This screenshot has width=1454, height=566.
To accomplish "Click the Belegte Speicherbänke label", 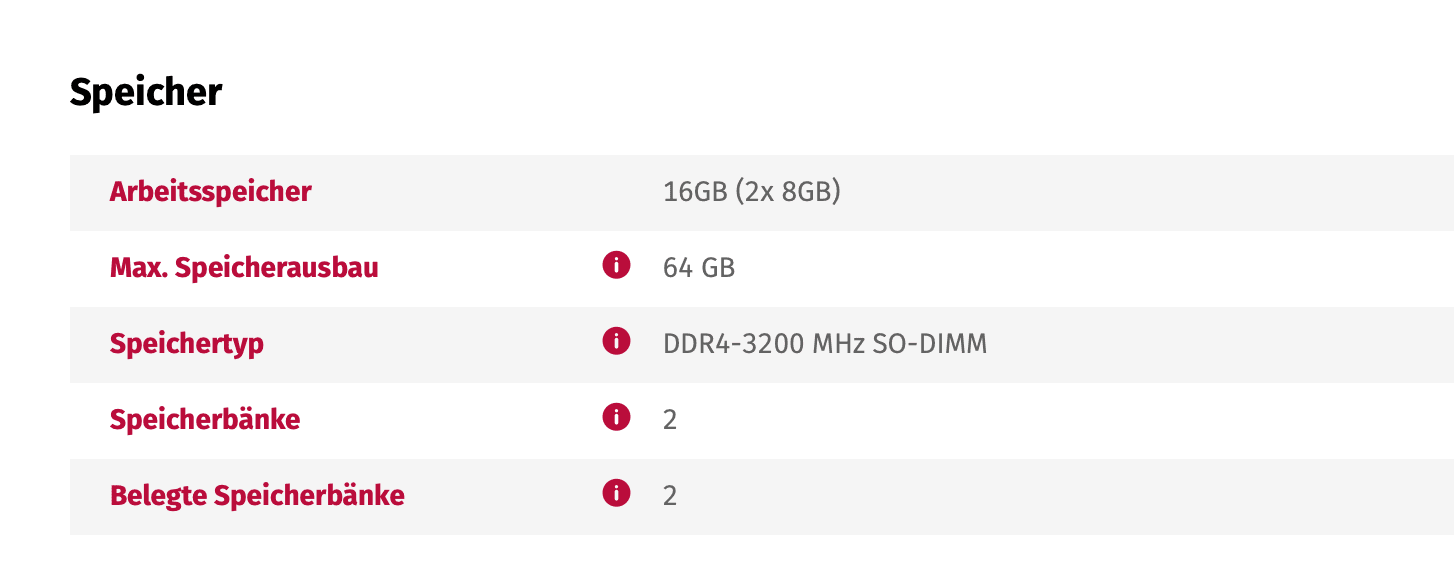I will 257,495.
